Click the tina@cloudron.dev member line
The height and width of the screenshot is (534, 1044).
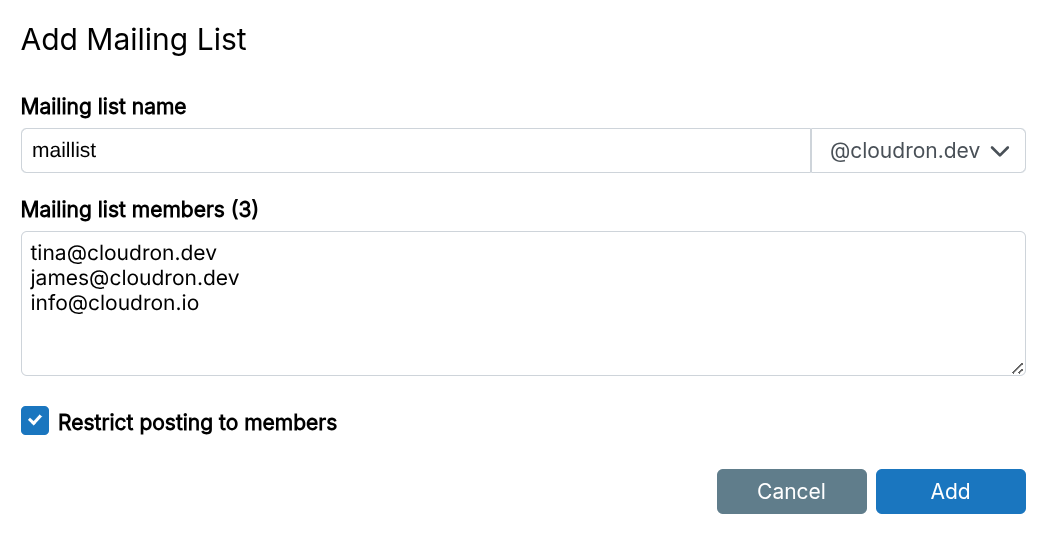click(x=124, y=253)
